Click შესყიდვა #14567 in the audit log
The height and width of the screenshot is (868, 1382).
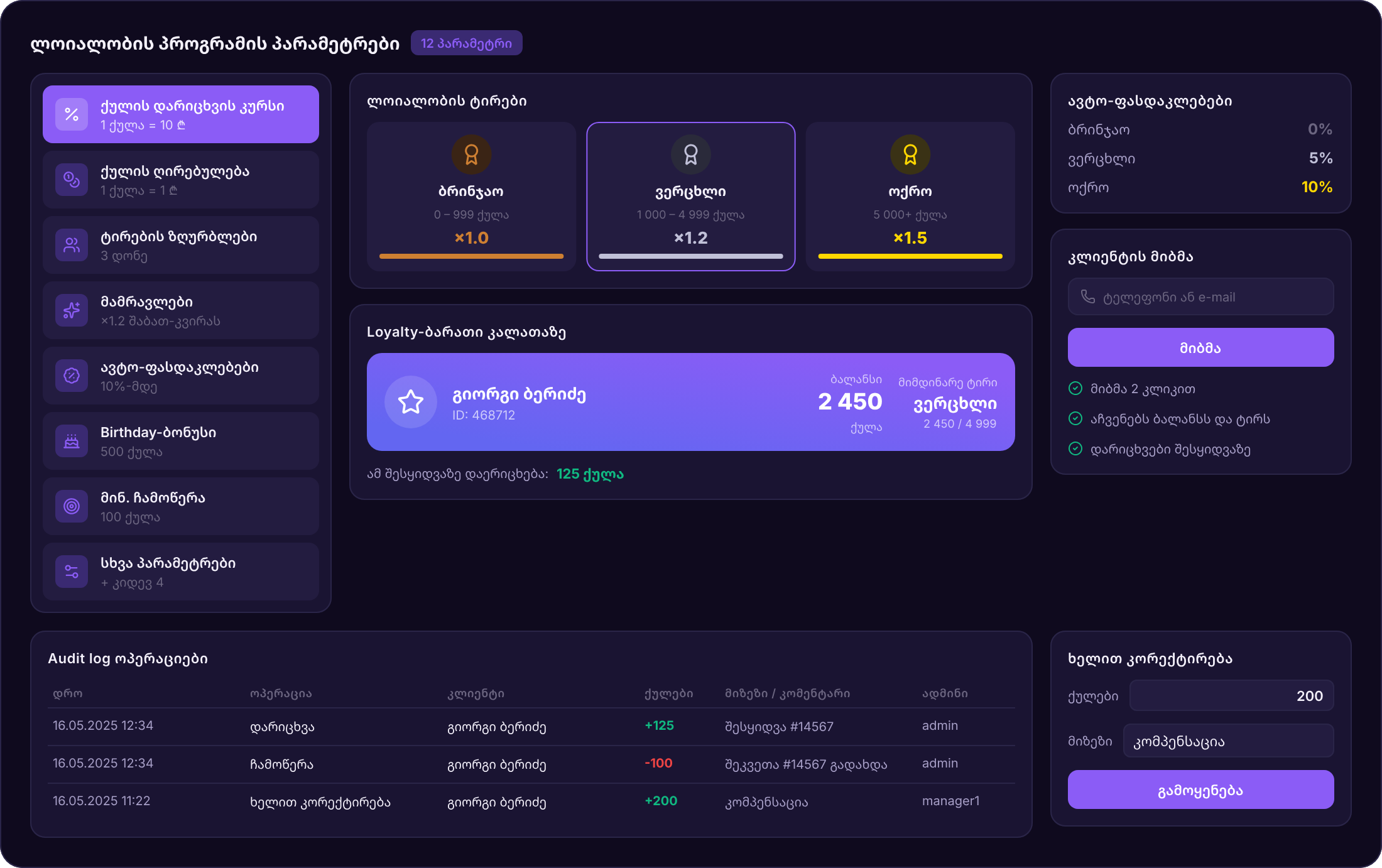pos(779,726)
